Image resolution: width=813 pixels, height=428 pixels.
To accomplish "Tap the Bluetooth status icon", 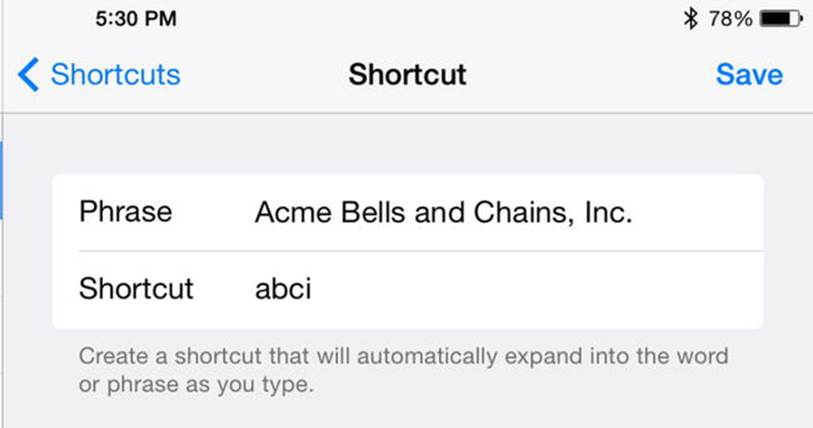I will [690, 19].
